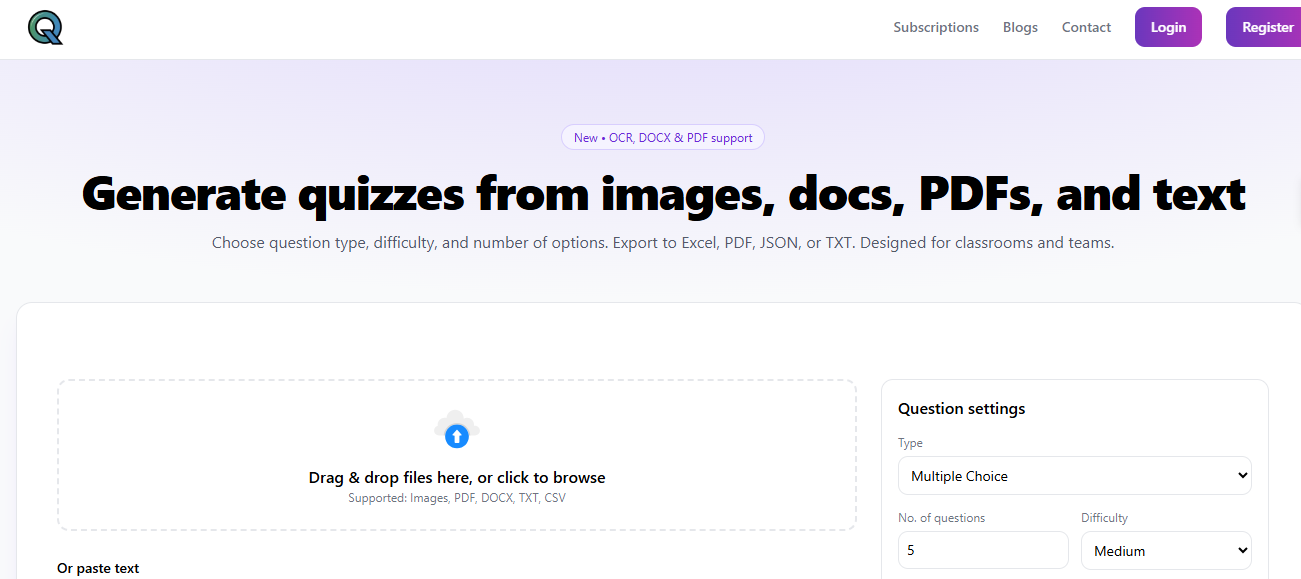Click the drag & drop file upload area
This screenshot has width=1301, height=579.
click(x=457, y=455)
